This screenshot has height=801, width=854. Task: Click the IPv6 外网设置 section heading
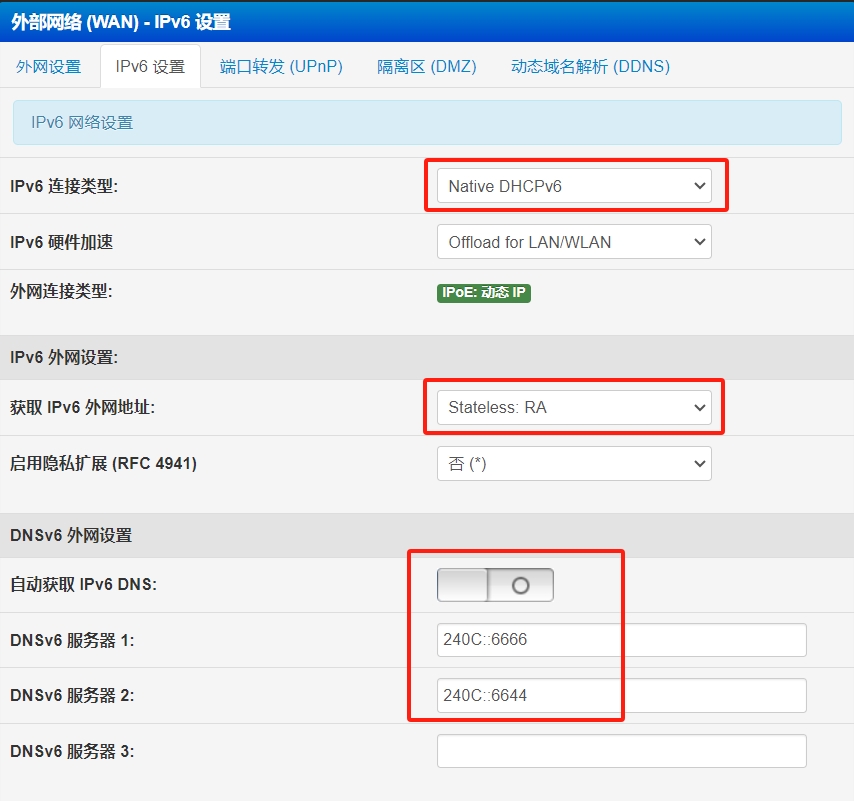[x=64, y=358]
